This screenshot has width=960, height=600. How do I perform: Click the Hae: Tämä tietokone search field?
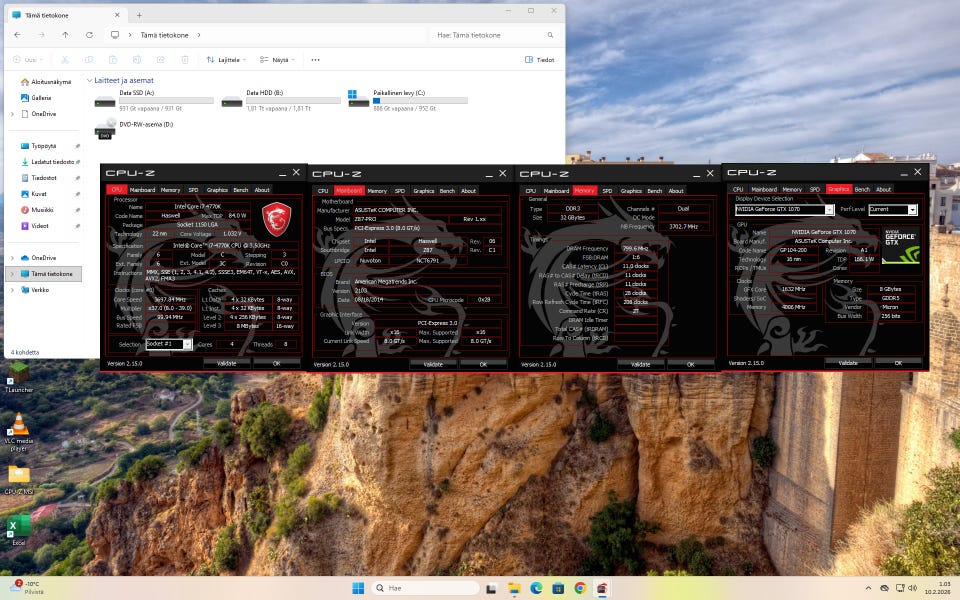(x=495, y=35)
